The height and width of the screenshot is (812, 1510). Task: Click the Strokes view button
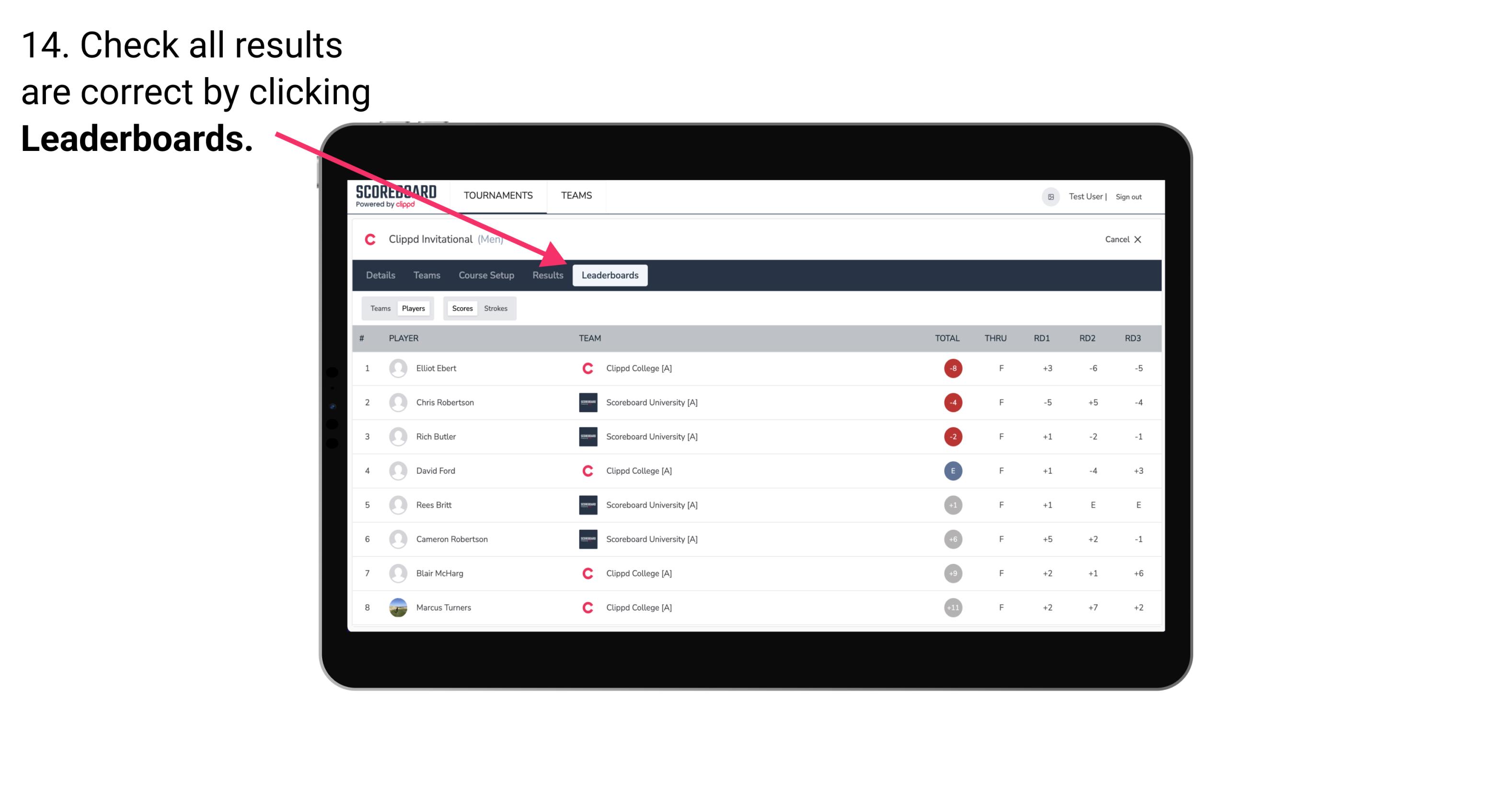tap(496, 308)
